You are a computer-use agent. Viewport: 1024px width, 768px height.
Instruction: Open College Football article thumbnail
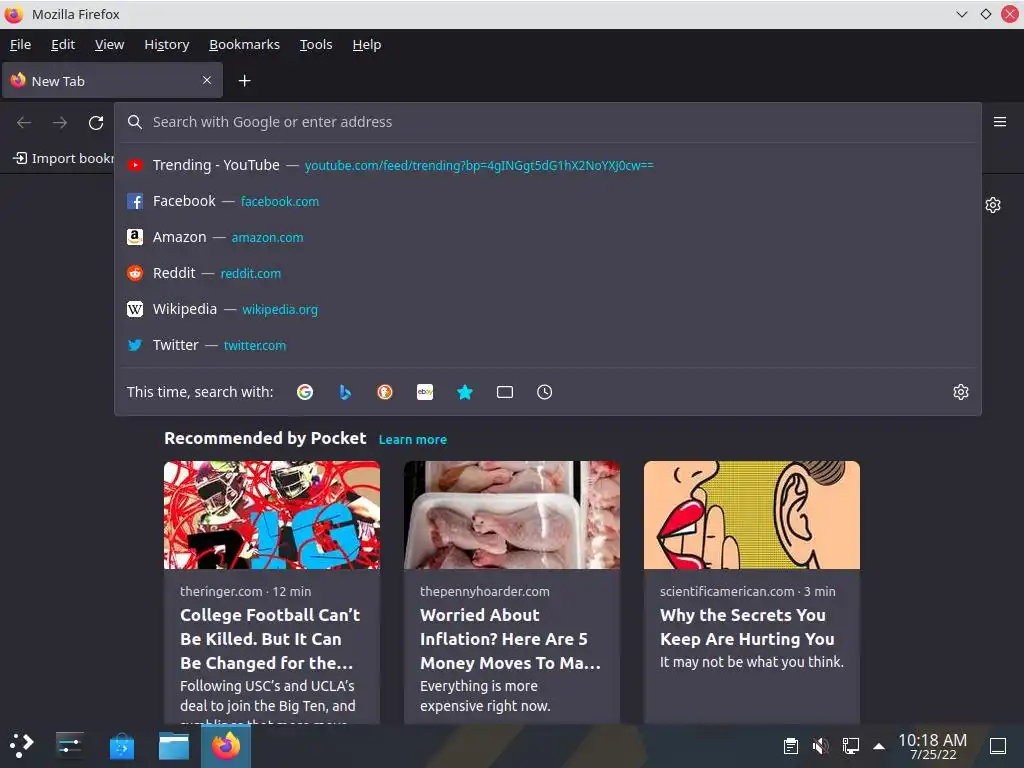[x=272, y=515]
